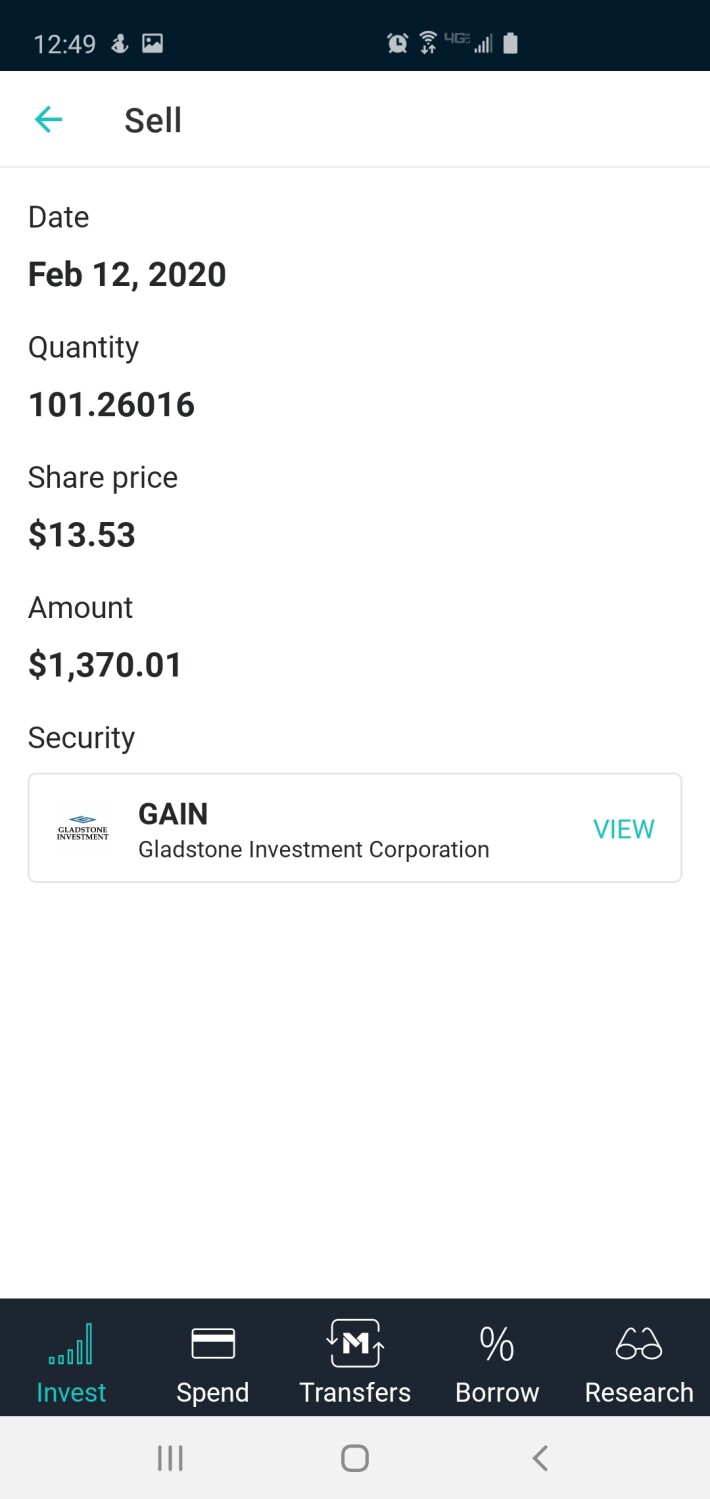Screen dimensions: 710x1499
Task: Switch to the Invest tab label
Action: [71, 1392]
